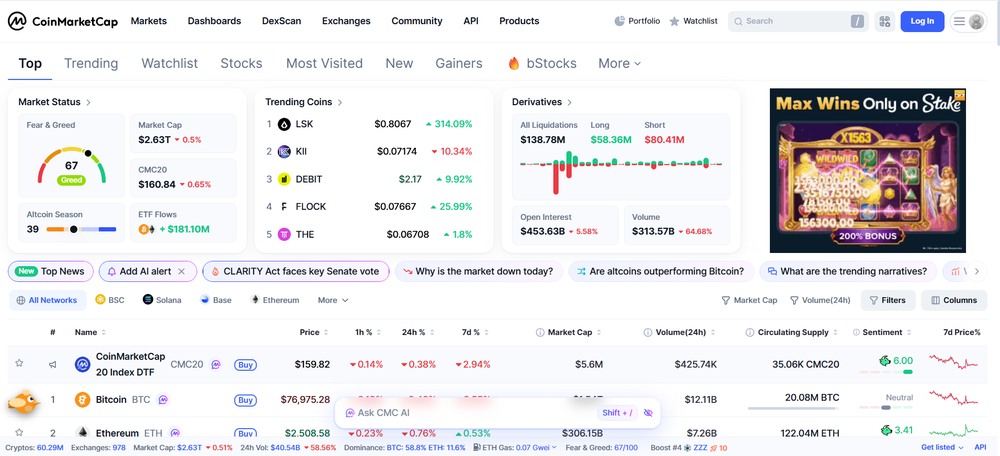The height and width of the screenshot is (456, 1000).
Task: Click the ETH Gas pump icon
Action: coord(477,448)
